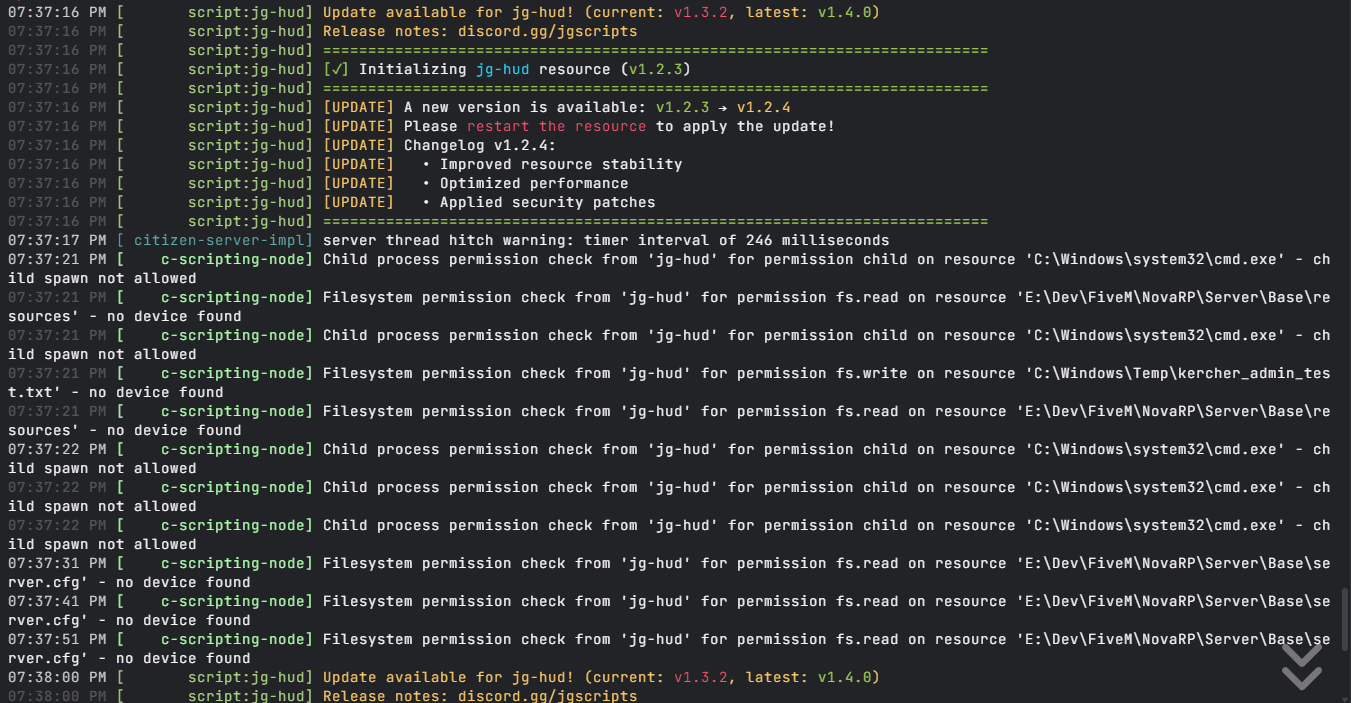The width and height of the screenshot is (1351, 703).
Task: Jump to latest output with double-chevron icon
Action: (1302, 667)
